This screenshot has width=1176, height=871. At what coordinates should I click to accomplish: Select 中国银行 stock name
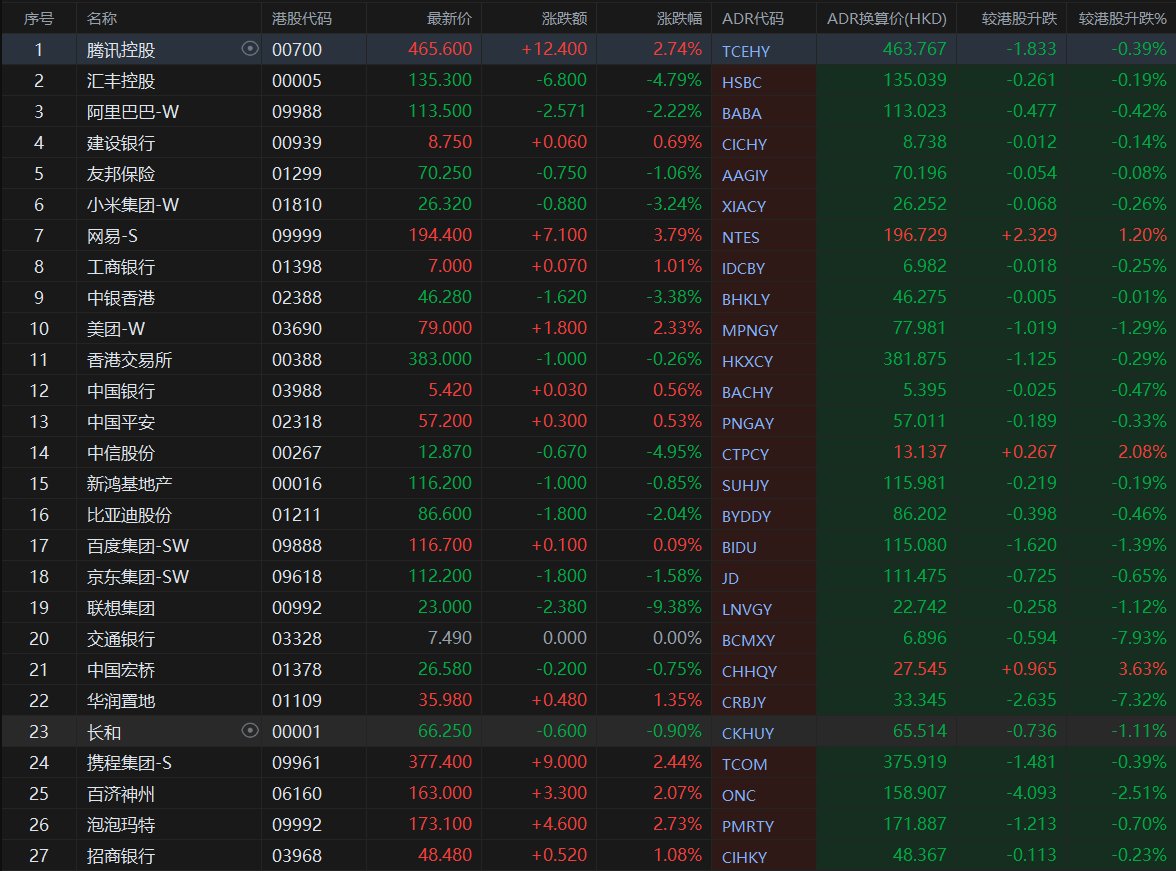click(121, 391)
